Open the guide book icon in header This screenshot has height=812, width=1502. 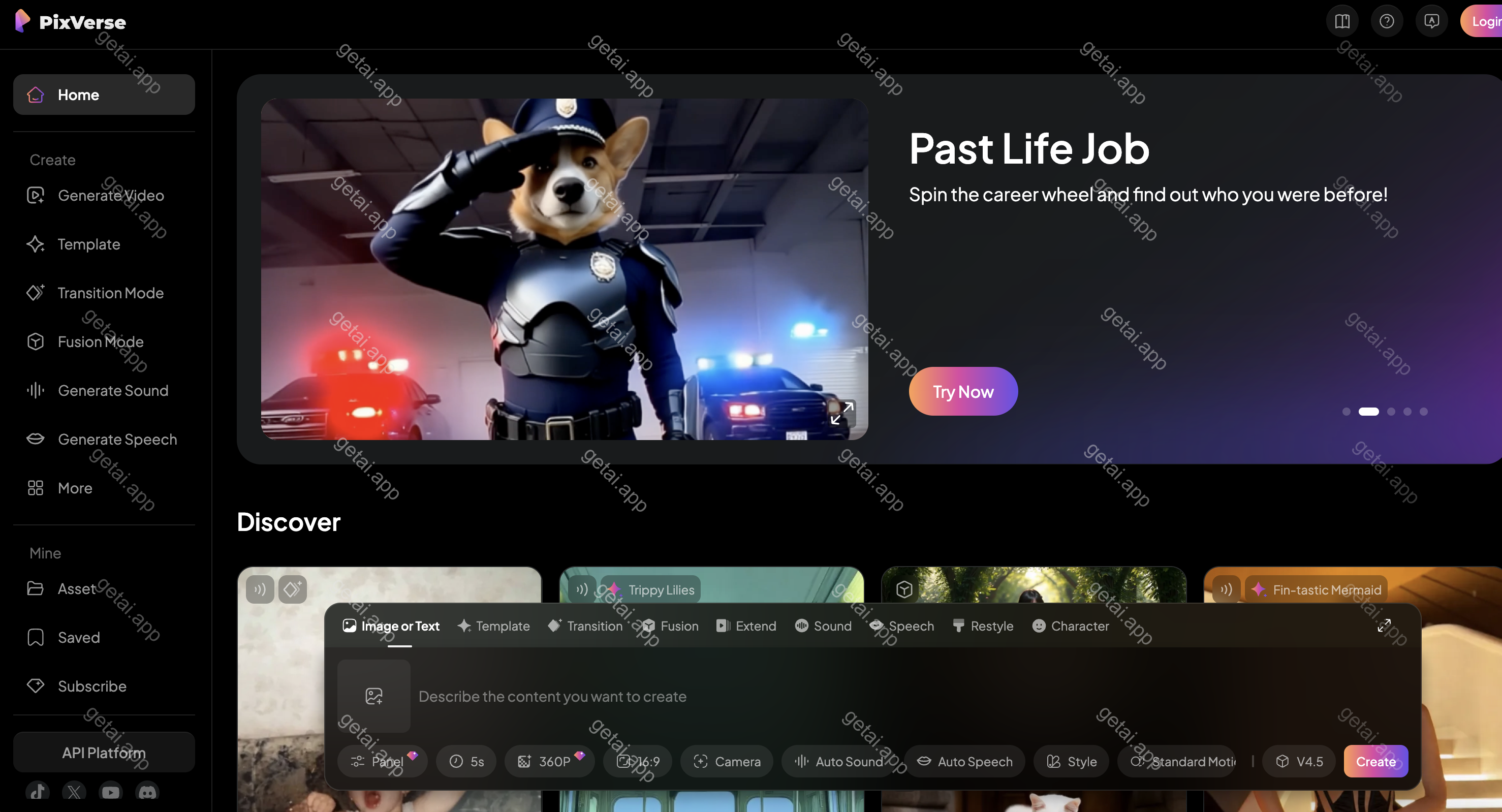pos(1342,21)
